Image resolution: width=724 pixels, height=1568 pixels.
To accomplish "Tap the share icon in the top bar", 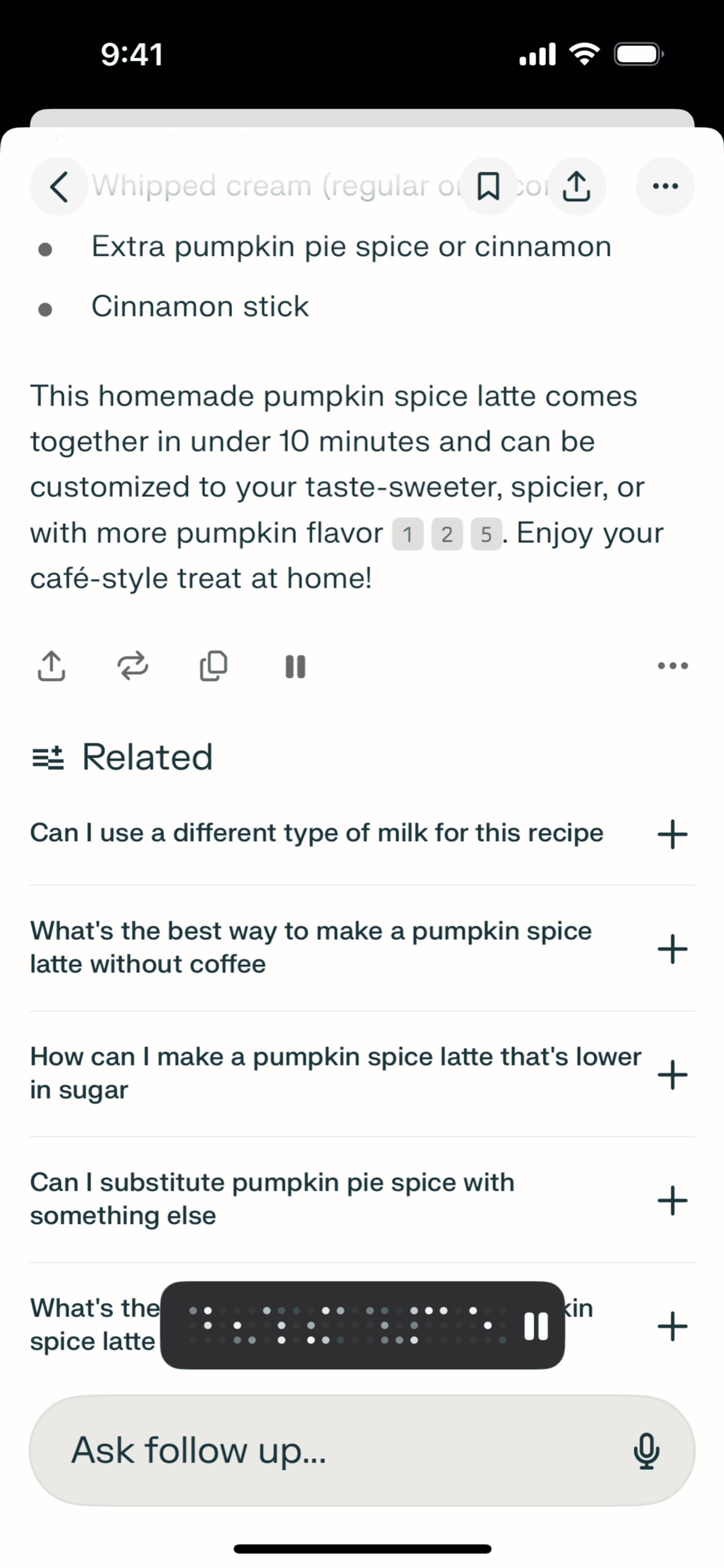I will coord(576,186).
